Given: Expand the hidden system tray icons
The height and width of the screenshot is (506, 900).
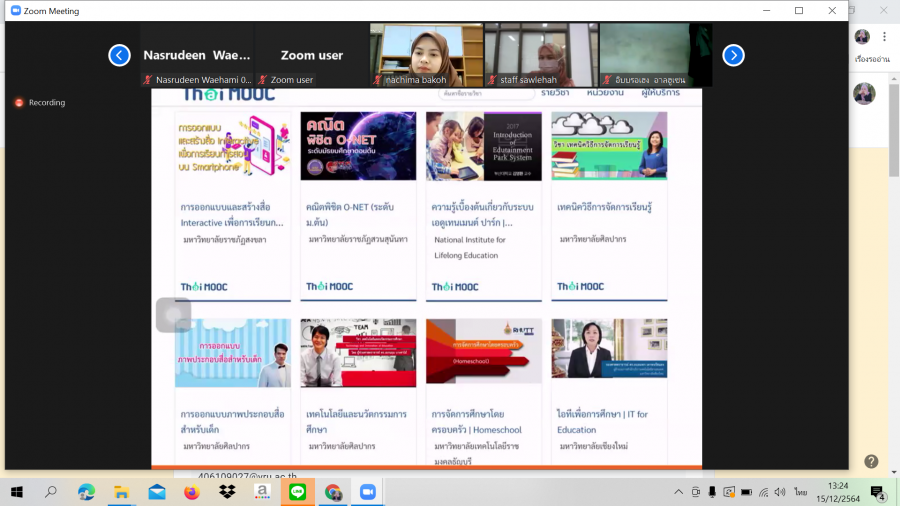Looking at the screenshot, I should tap(678, 492).
